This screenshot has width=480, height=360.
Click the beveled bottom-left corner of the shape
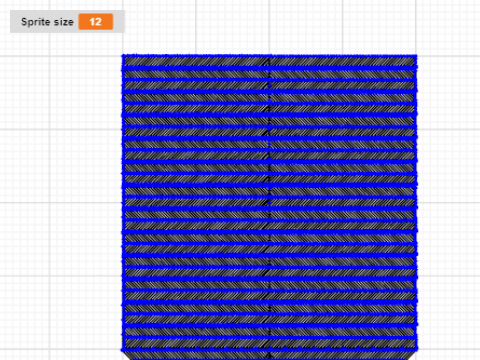pyautogui.click(x=127, y=355)
